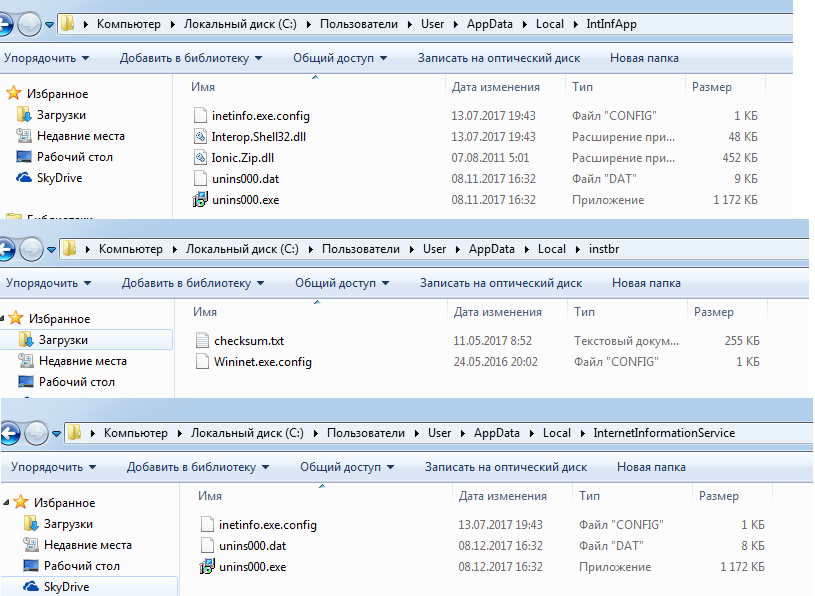
Task: Select Ionic.Zip.dll file icon
Action: [x=200, y=157]
